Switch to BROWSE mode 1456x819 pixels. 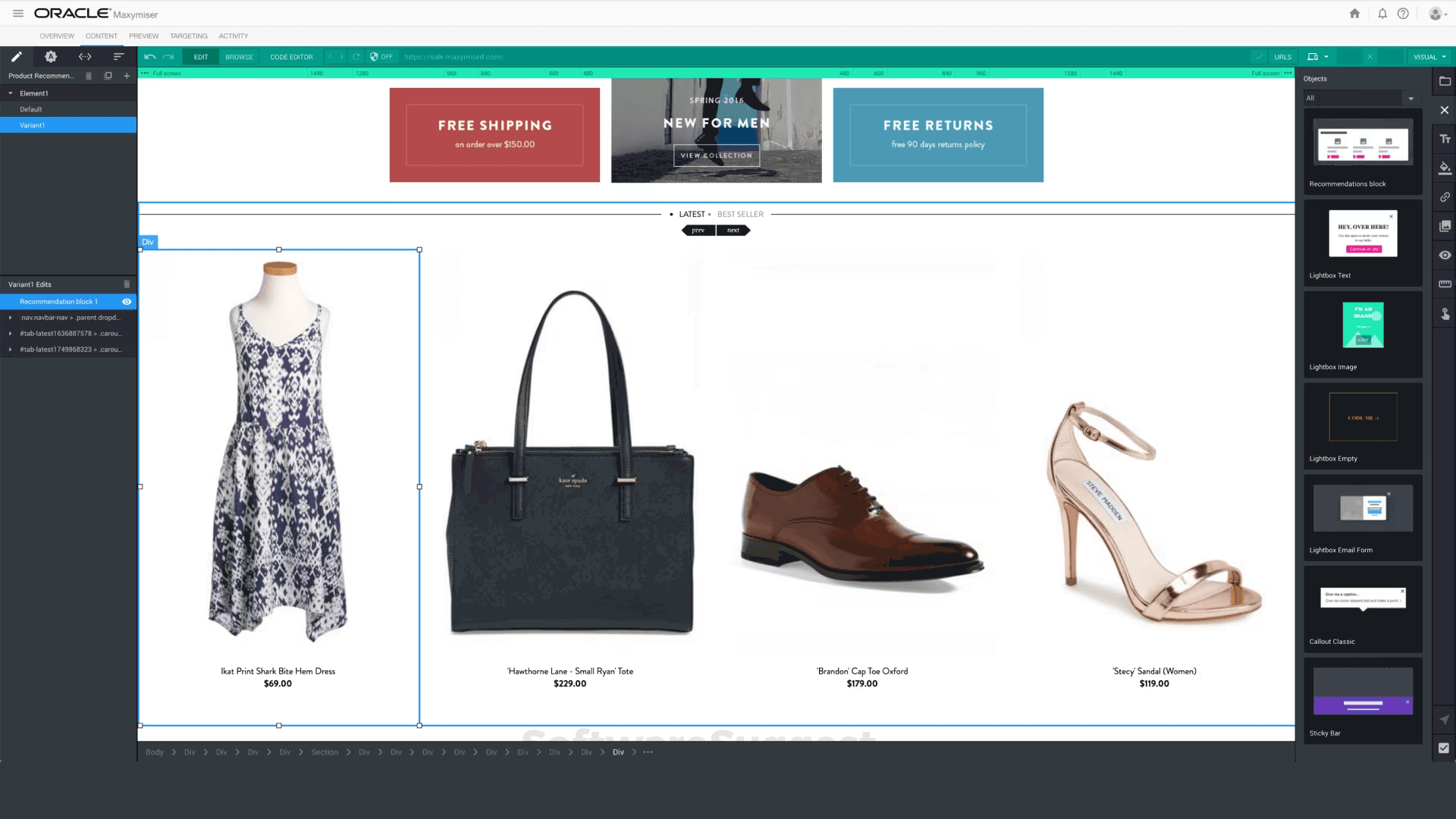point(239,57)
